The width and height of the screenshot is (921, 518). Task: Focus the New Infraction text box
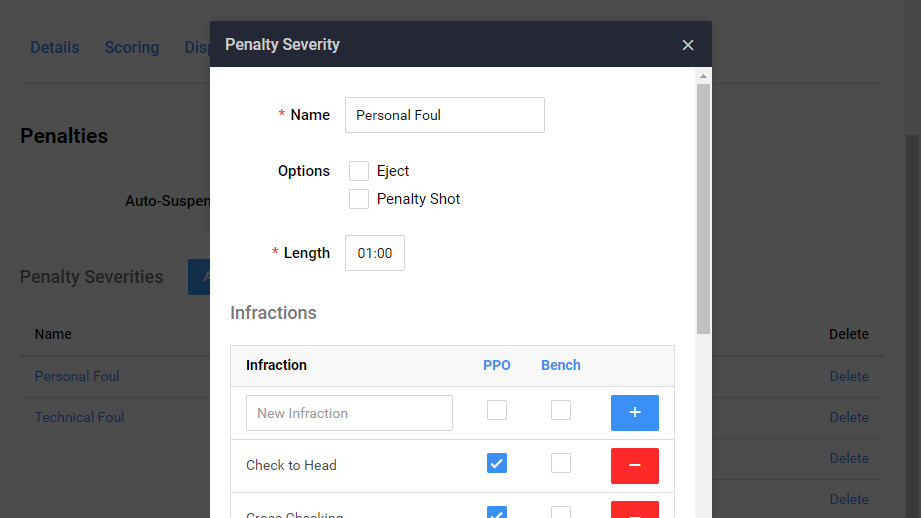coord(349,413)
